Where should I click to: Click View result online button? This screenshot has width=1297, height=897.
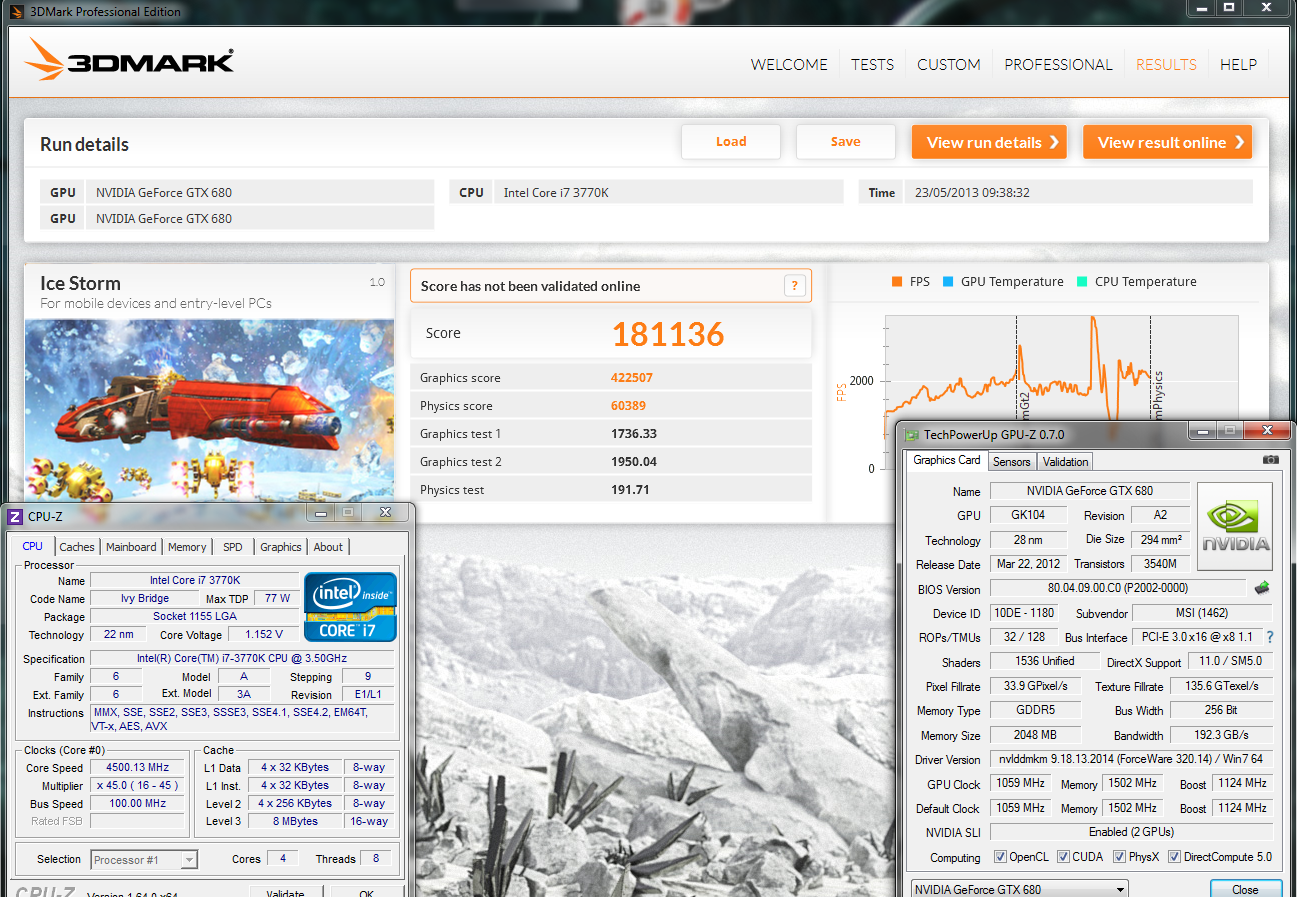(1167, 142)
